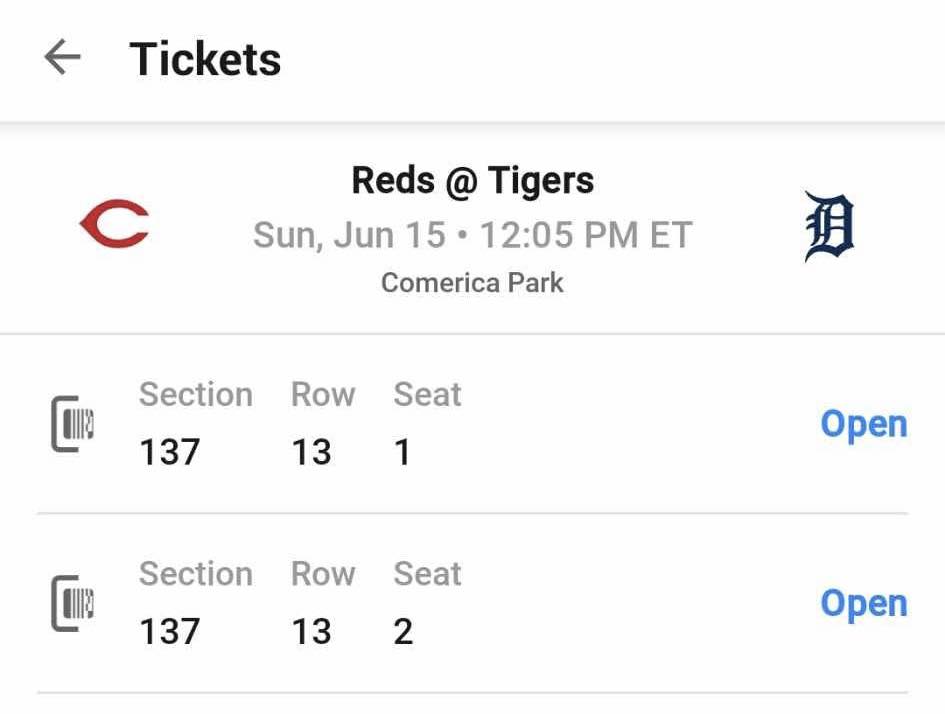Click row number 13 on the first ticket
This screenshot has width=945, height=714.
pyautogui.click(x=311, y=452)
